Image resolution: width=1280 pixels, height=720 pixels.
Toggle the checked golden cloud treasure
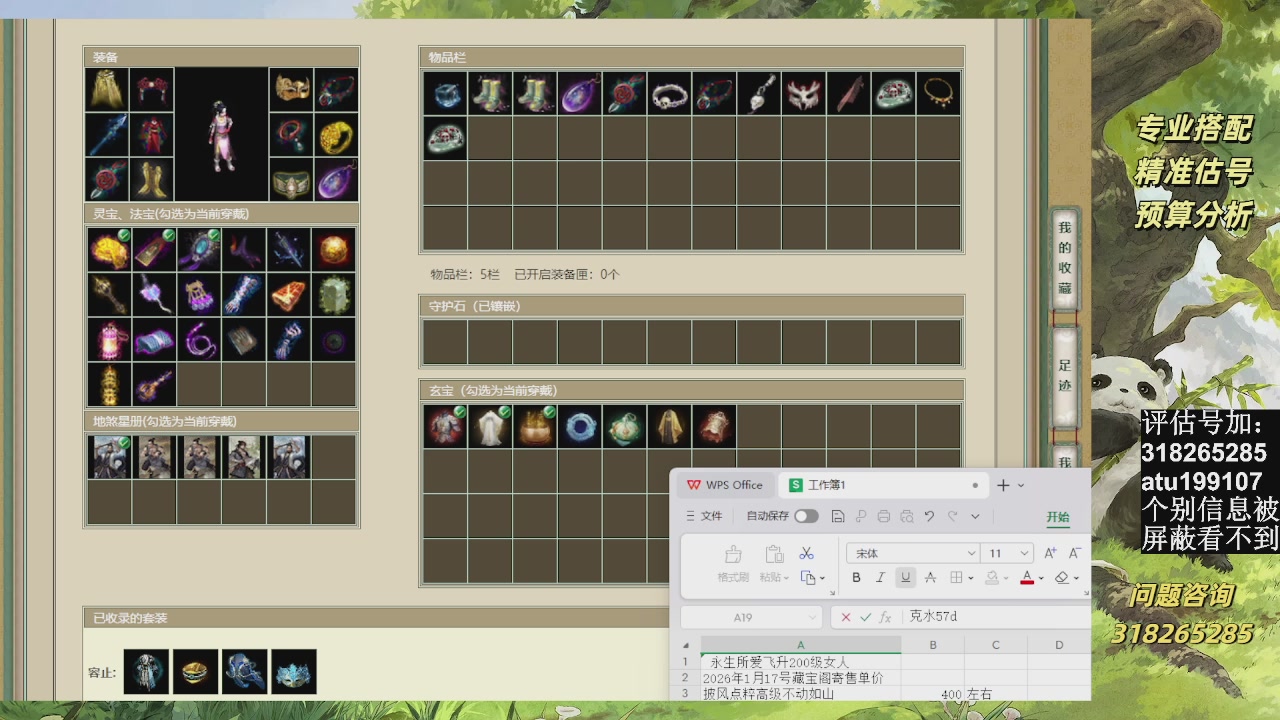click(109, 250)
